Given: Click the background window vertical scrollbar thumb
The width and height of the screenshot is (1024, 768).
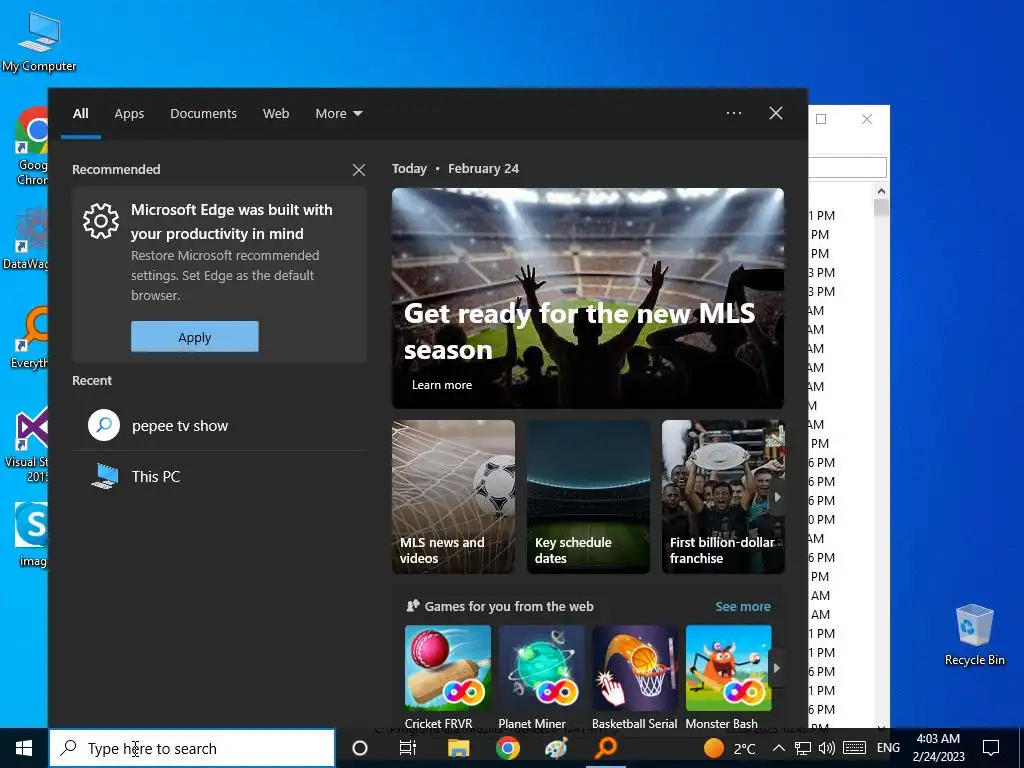Looking at the screenshot, I should click(881, 208).
